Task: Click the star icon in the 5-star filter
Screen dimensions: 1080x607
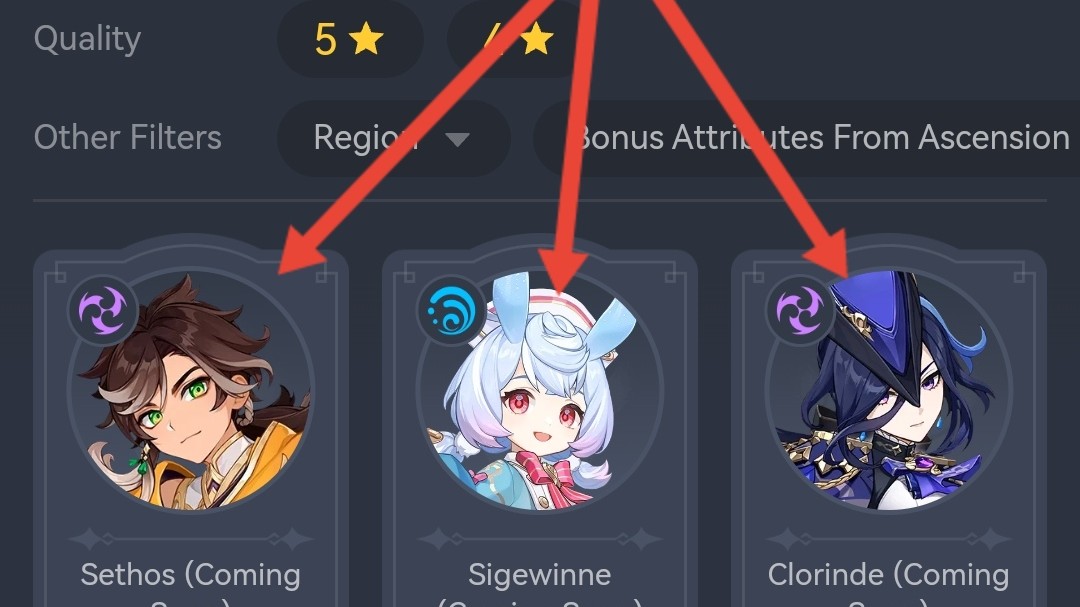Action: coord(366,39)
